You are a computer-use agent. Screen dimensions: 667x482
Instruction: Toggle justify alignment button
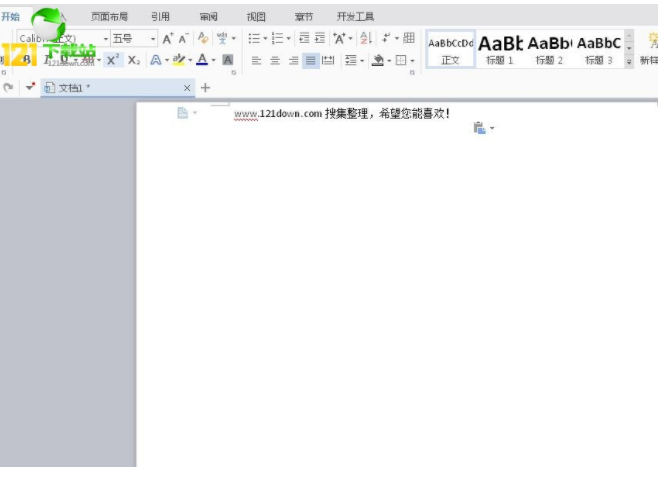point(311,61)
